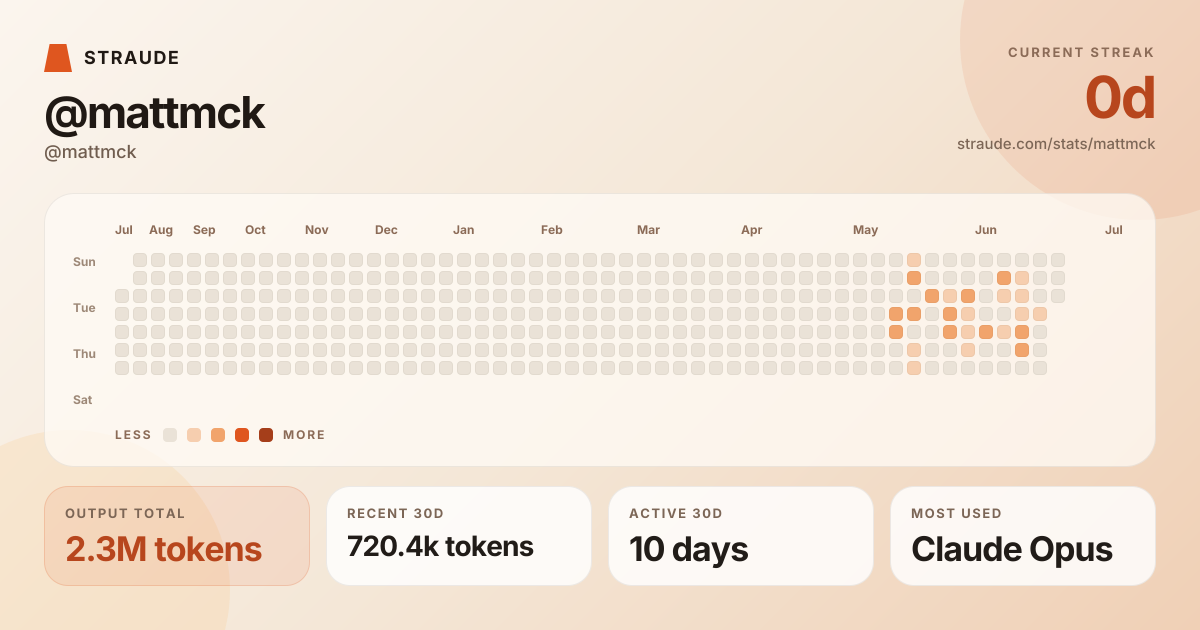Click the STRAUDE brand name text
This screenshot has width=1200, height=630.
132,58
